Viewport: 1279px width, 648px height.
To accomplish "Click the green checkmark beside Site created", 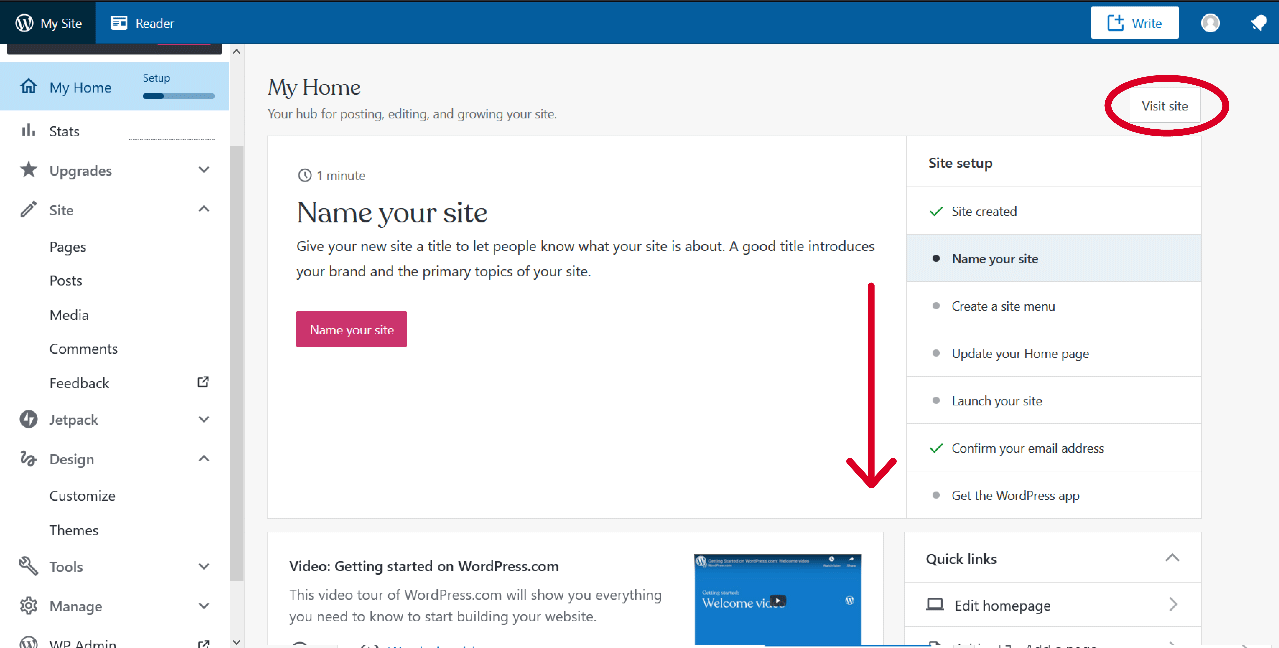I will (x=934, y=211).
